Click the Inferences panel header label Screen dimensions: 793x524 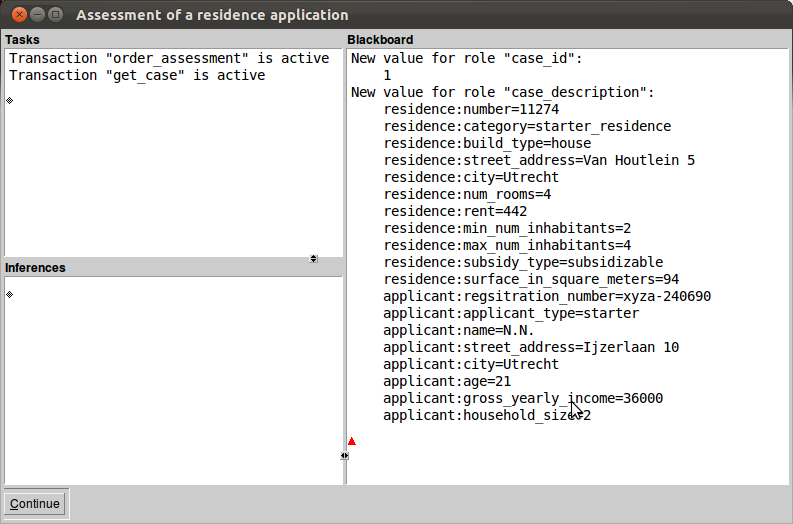pyautogui.click(x=35, y=268)
